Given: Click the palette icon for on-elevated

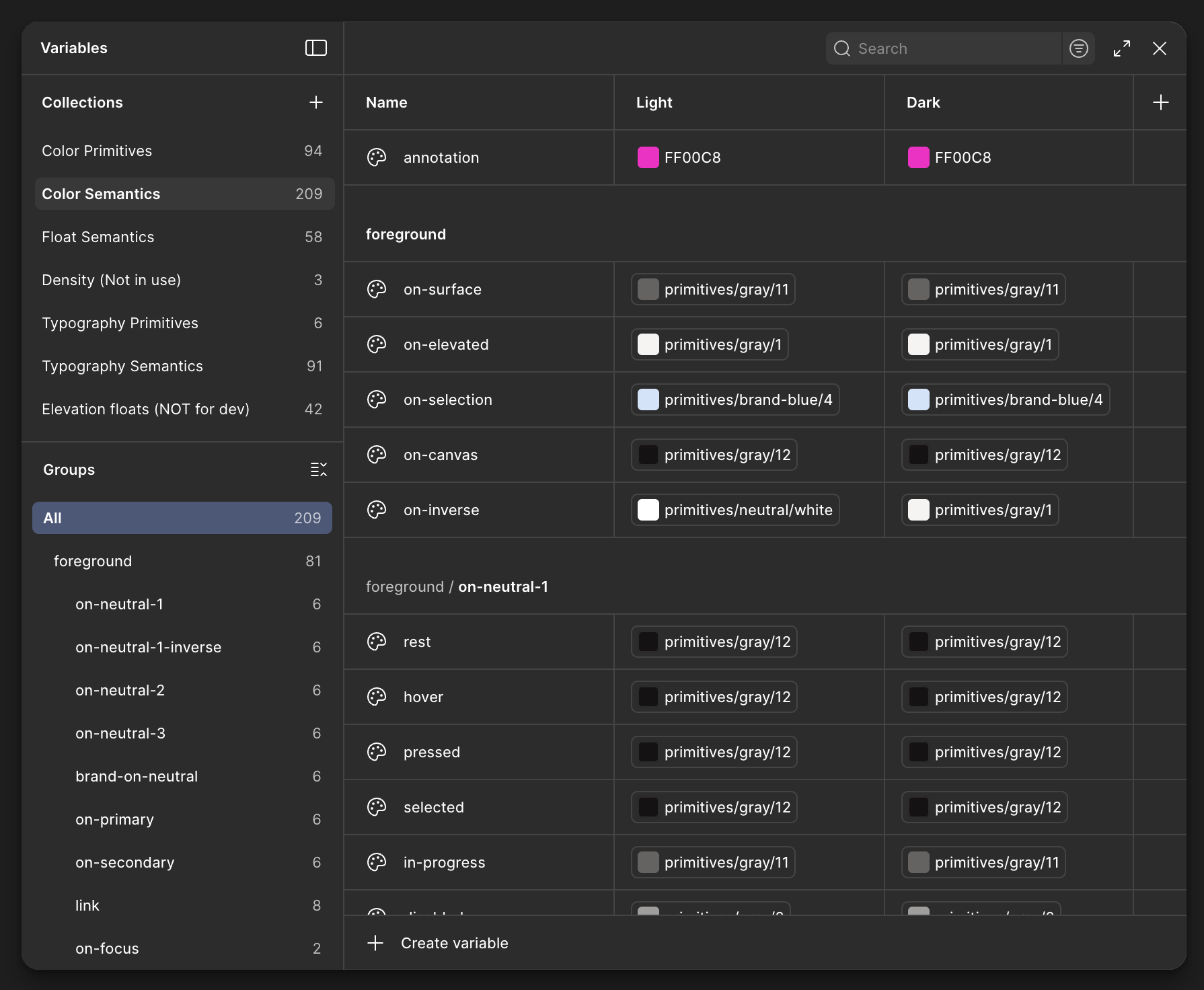Looking at the screenshot, I should pos(377,344).
